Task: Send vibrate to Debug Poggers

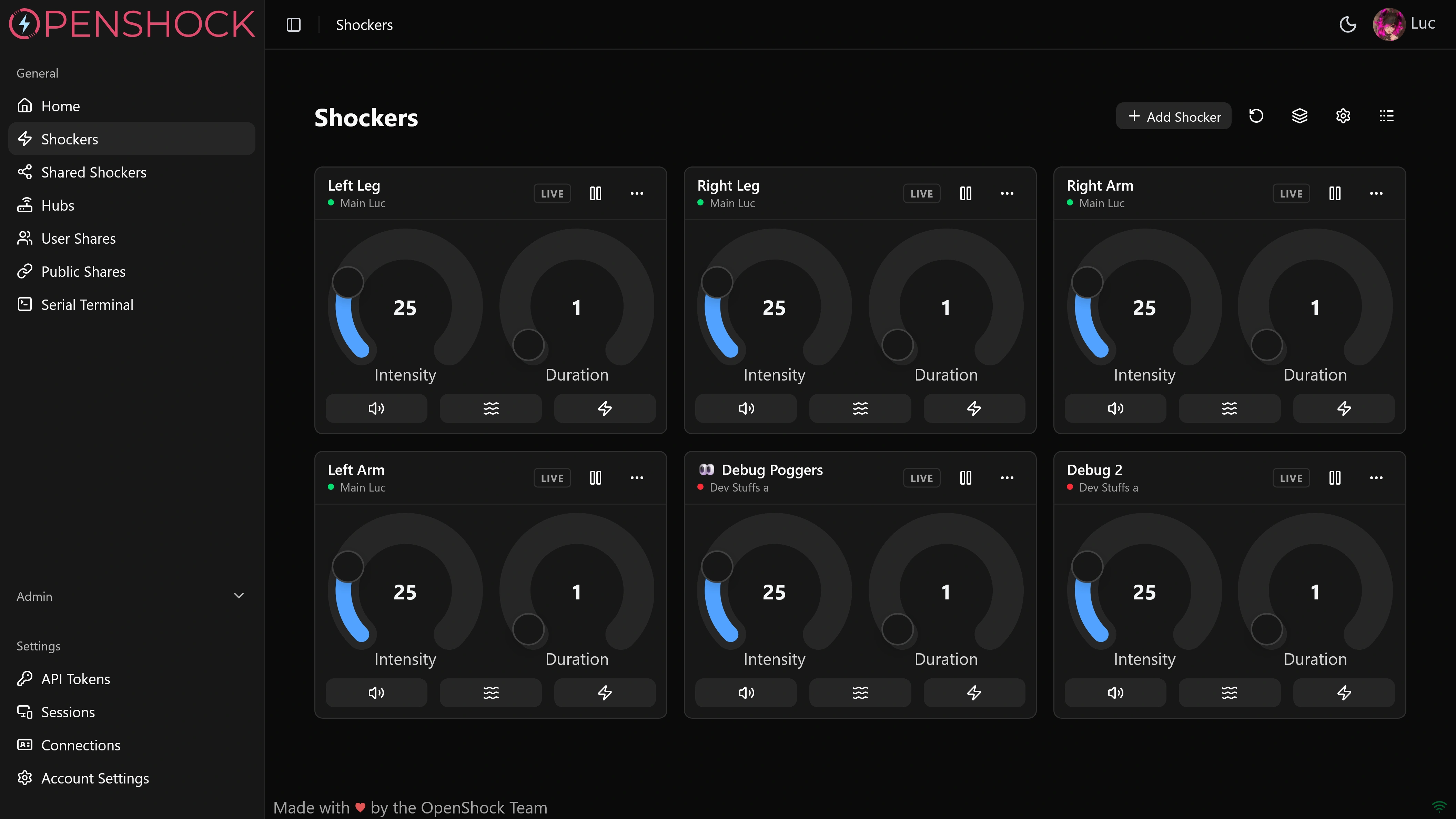Action: pos(860,692)
